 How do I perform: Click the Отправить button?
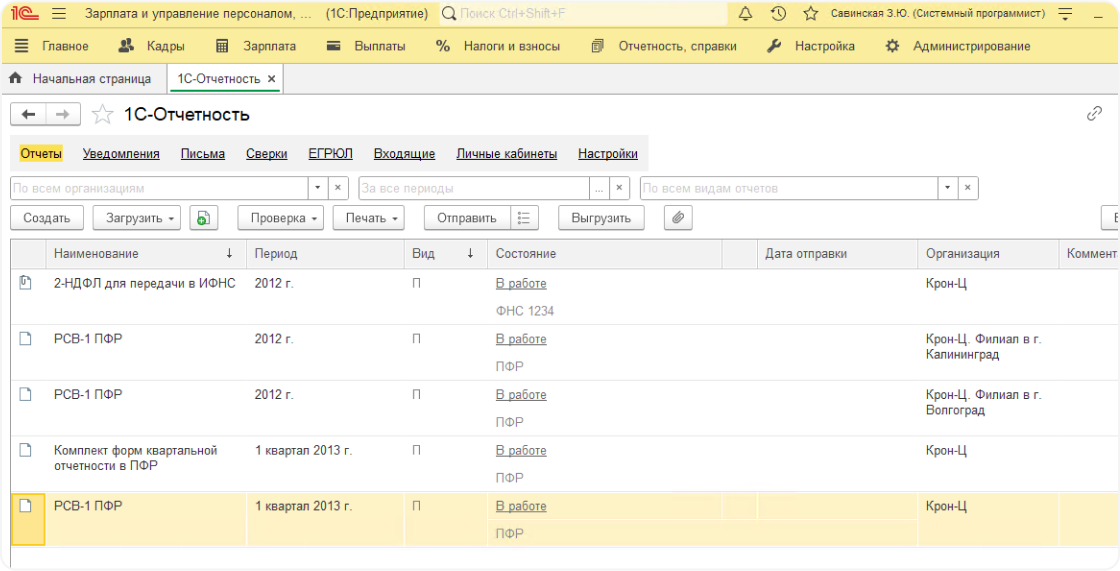(x=467, y=218)
